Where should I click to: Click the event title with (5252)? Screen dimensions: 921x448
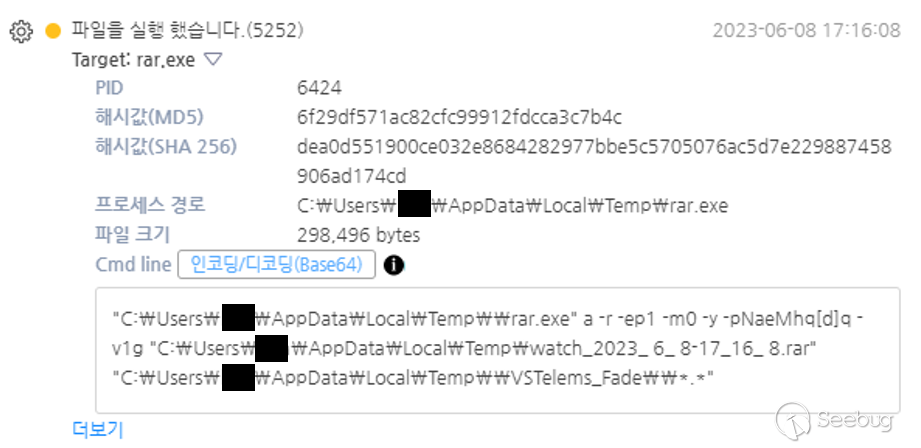[188, 30]
